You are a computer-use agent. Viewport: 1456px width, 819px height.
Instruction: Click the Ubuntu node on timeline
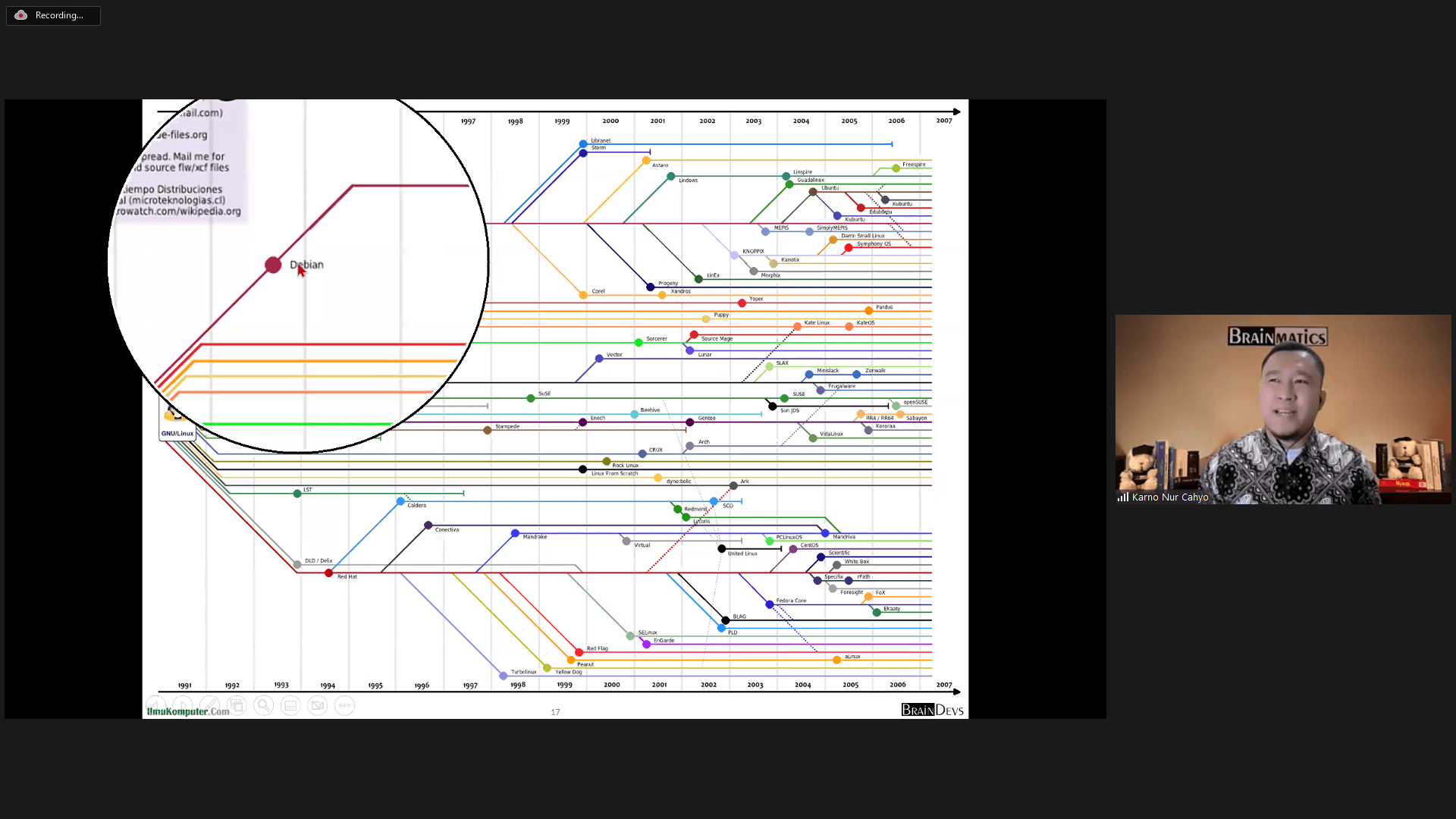[x=812, y=192]
